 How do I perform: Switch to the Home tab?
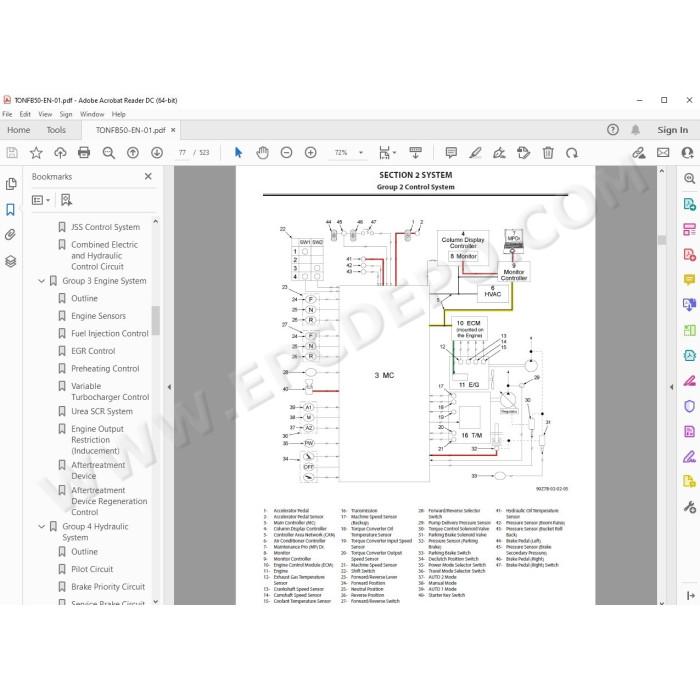19,130
